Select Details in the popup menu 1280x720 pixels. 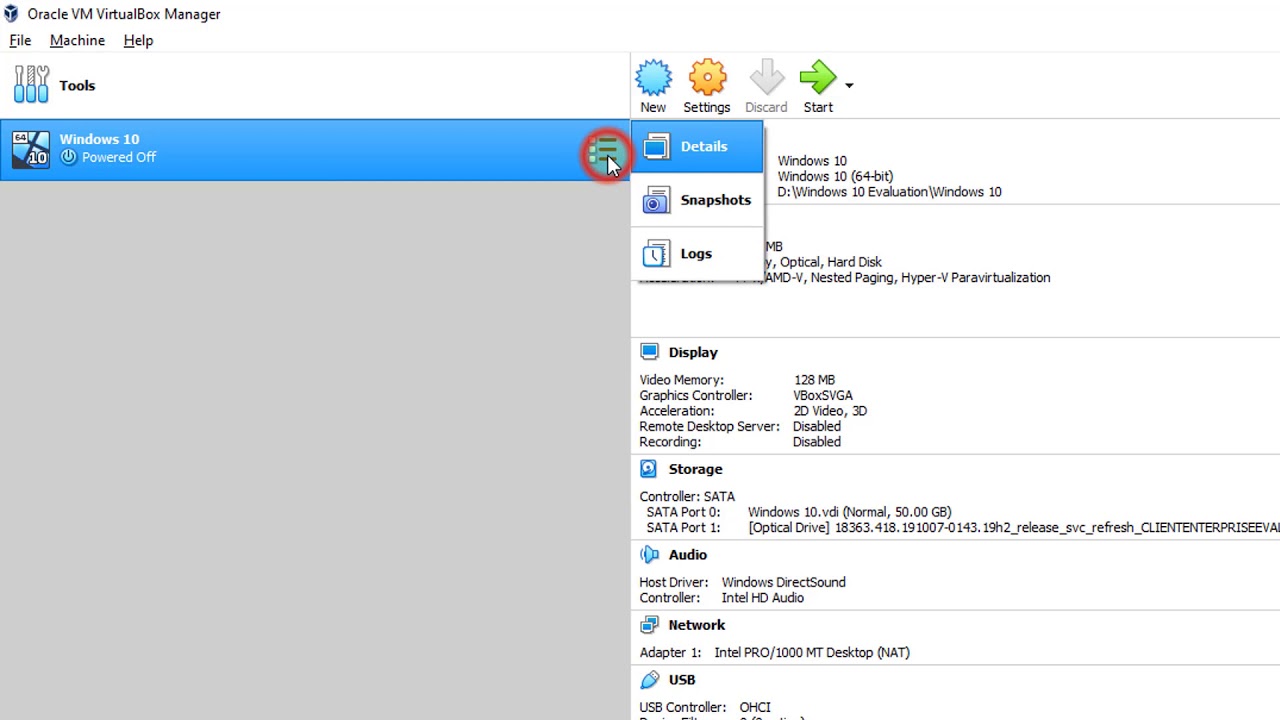[697, 147]
